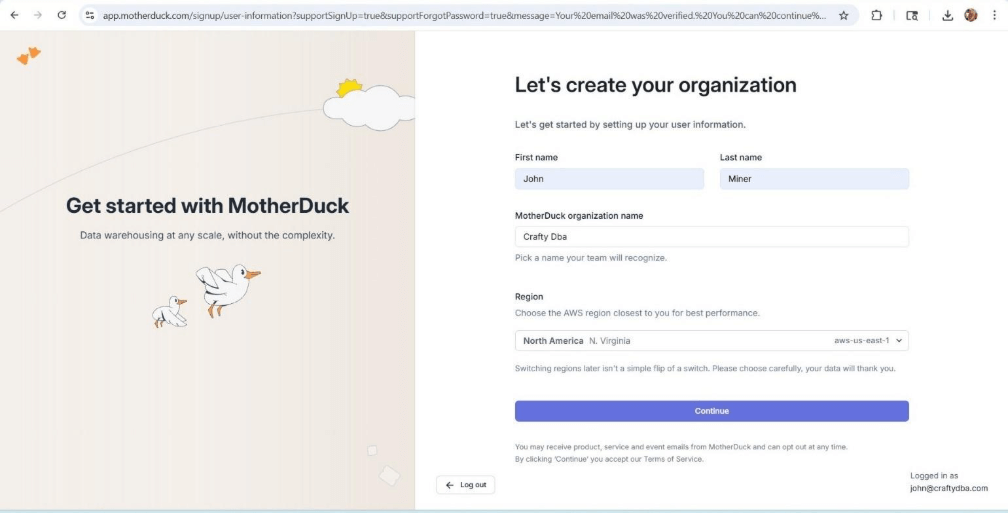This screenshot has height=513, width=1008.
Task: Click the flying duck illustration
Action: (x=226, y=288)
